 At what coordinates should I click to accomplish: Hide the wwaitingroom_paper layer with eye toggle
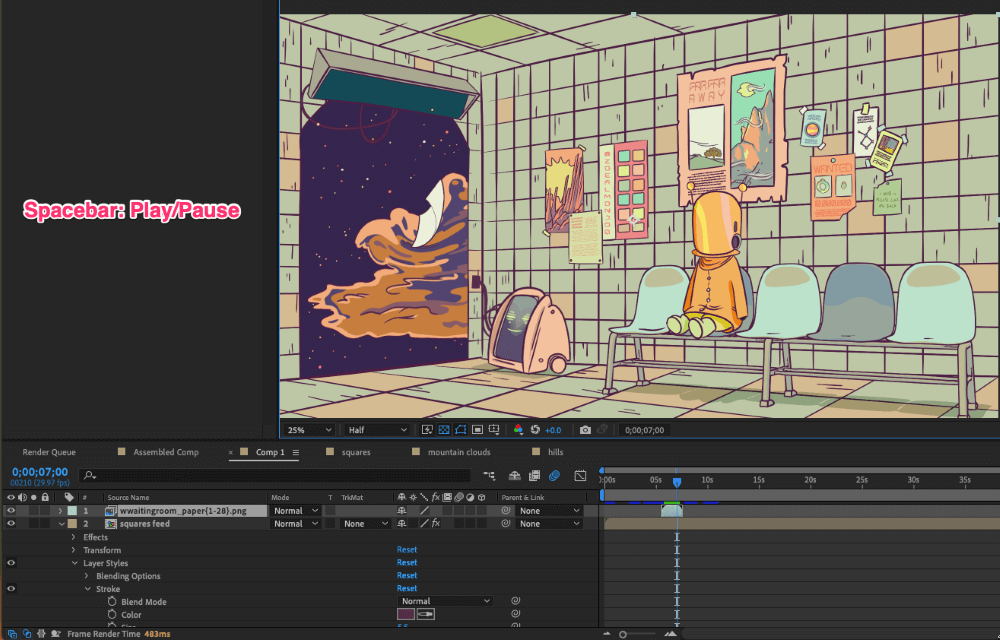[x=11, y=511]
